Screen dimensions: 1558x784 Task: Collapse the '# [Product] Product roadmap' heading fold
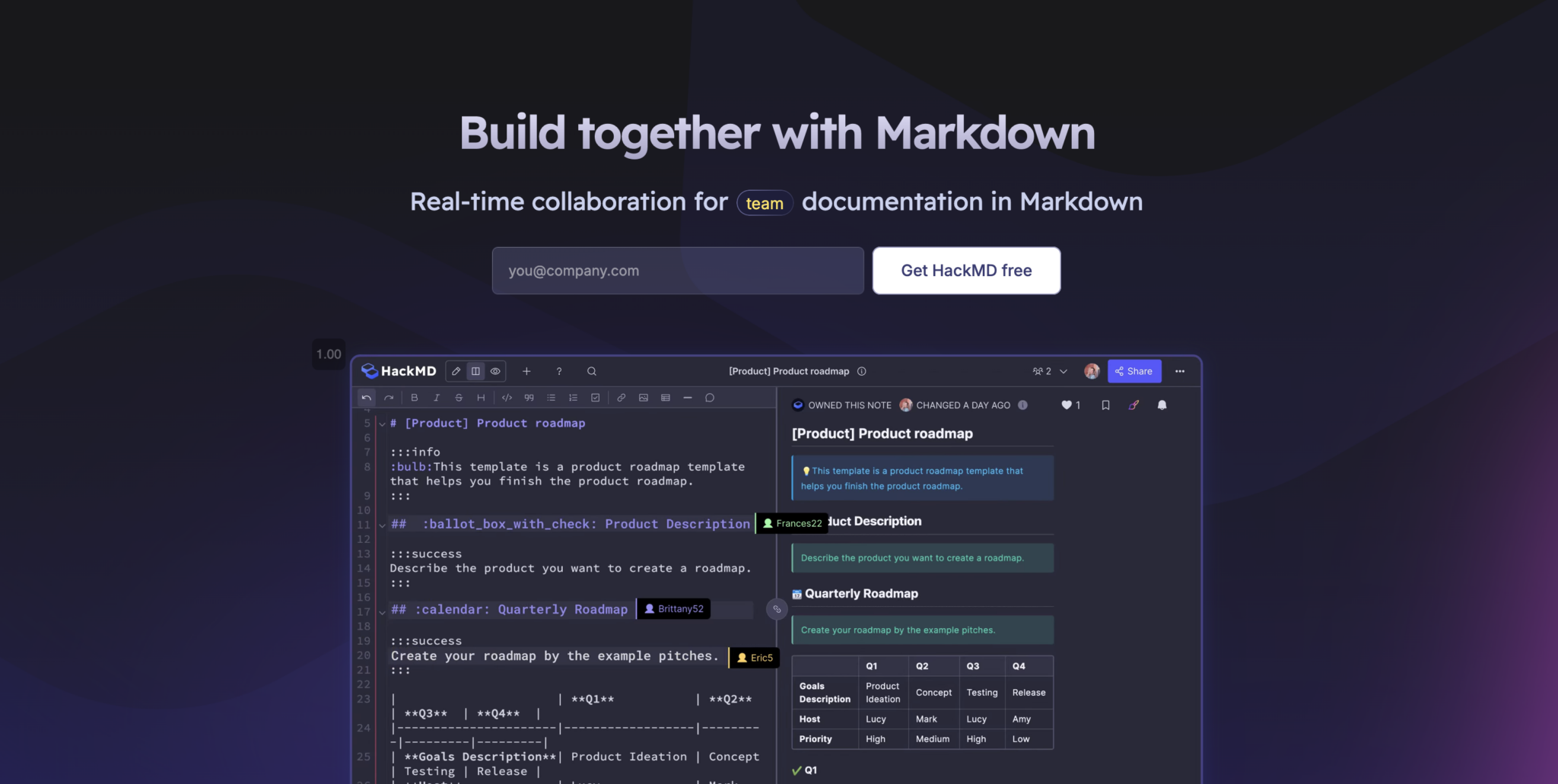pyautogui.click(x=382, y=424)
